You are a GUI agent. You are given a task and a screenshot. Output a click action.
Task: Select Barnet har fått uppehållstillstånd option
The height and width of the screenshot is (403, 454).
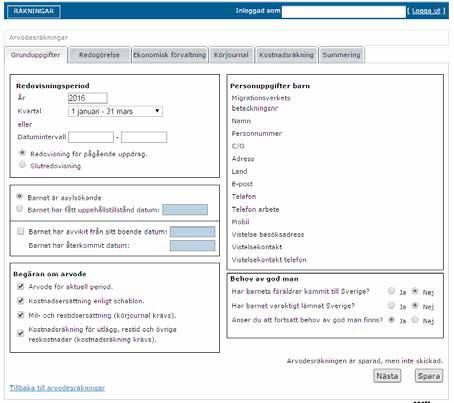tap(19, 209)
